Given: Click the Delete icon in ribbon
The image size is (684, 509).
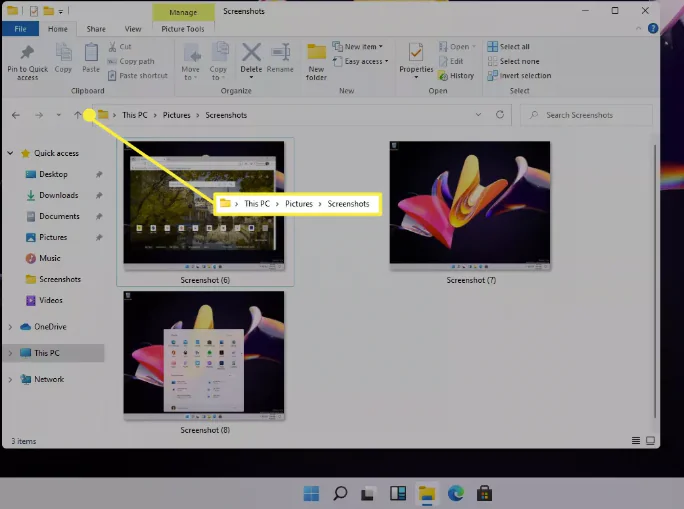Looking at the screenshot, I should coord(251,55).
